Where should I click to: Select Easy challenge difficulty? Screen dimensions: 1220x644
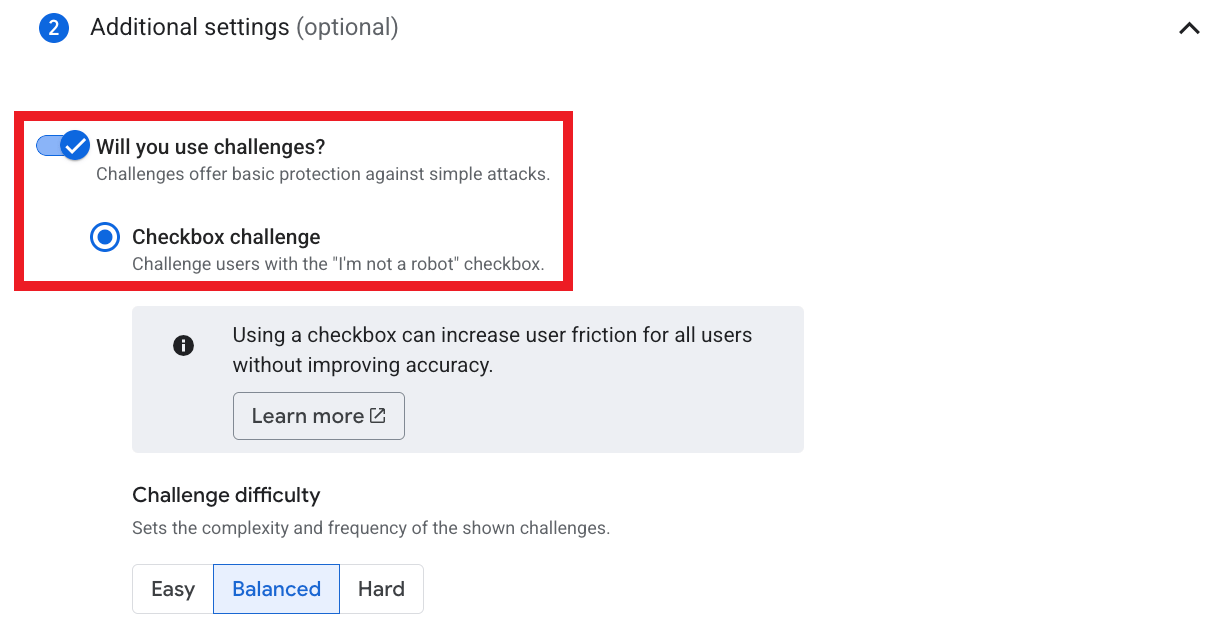[172, 589]
